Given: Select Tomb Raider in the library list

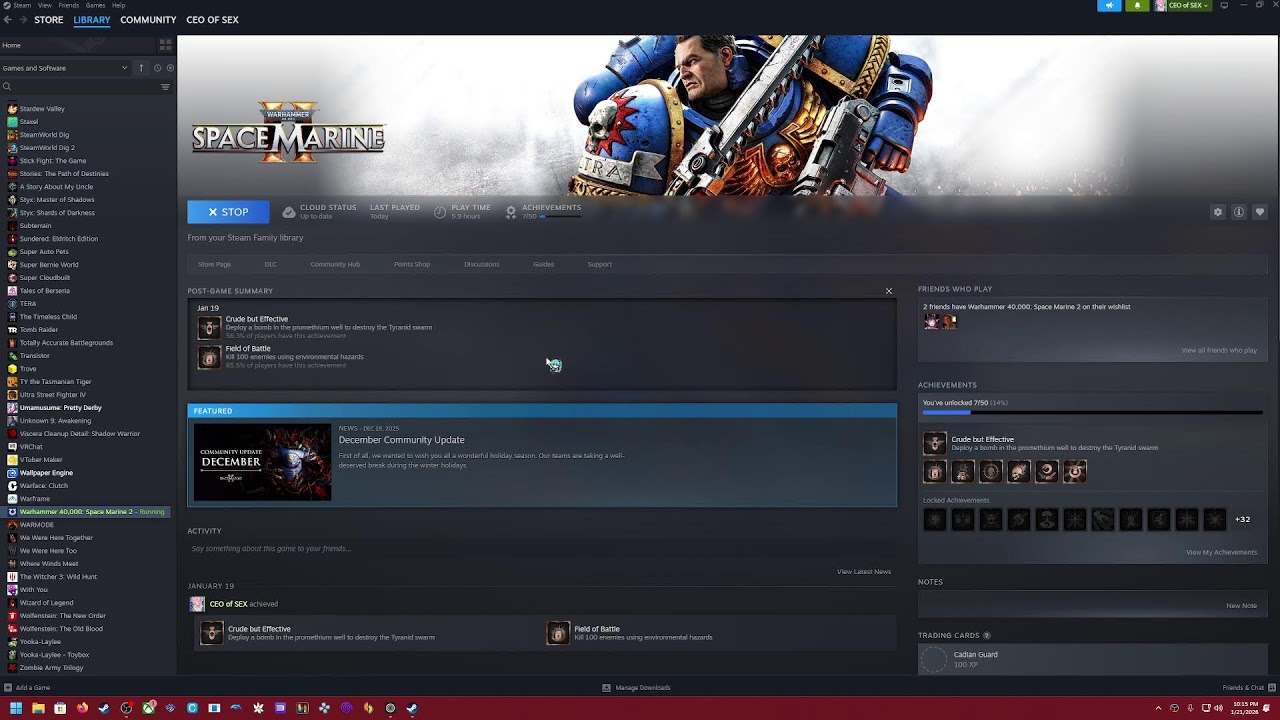Looking at the screenshot, I should [x=39, y=329].
